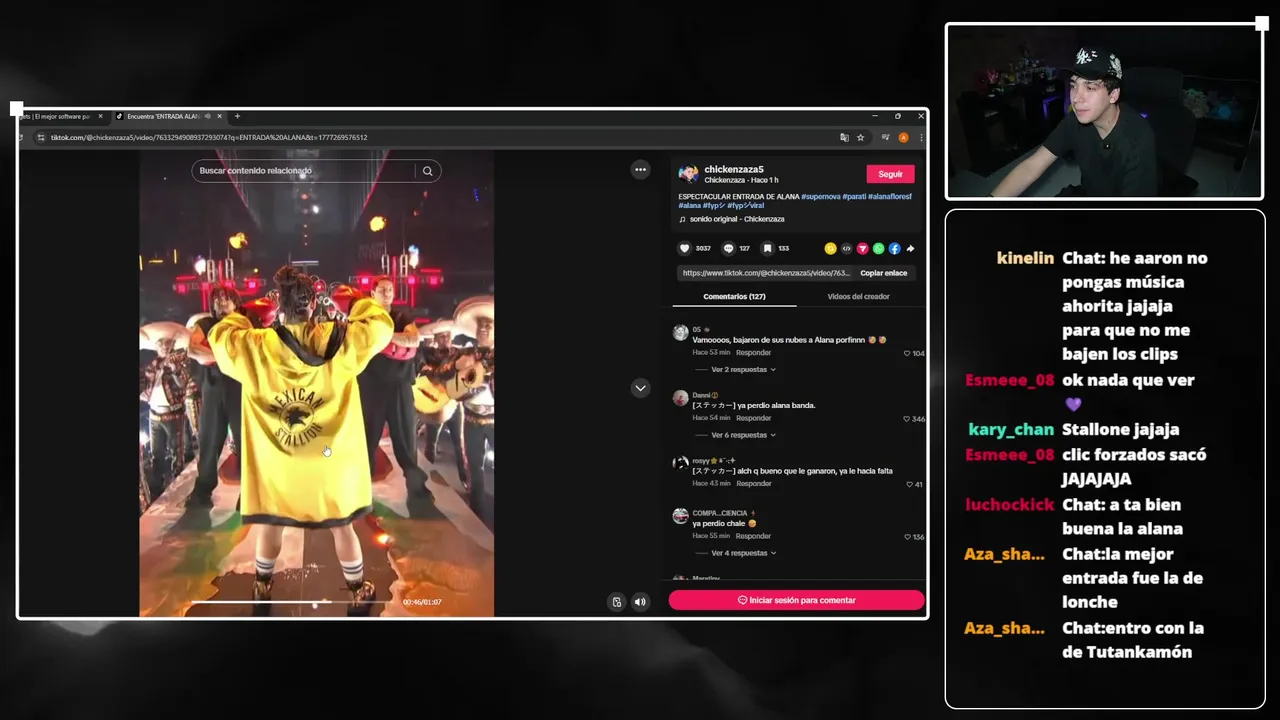Reply to 'ya perdio alana banda' comment
1280x720 pixels.
(753, 418)
